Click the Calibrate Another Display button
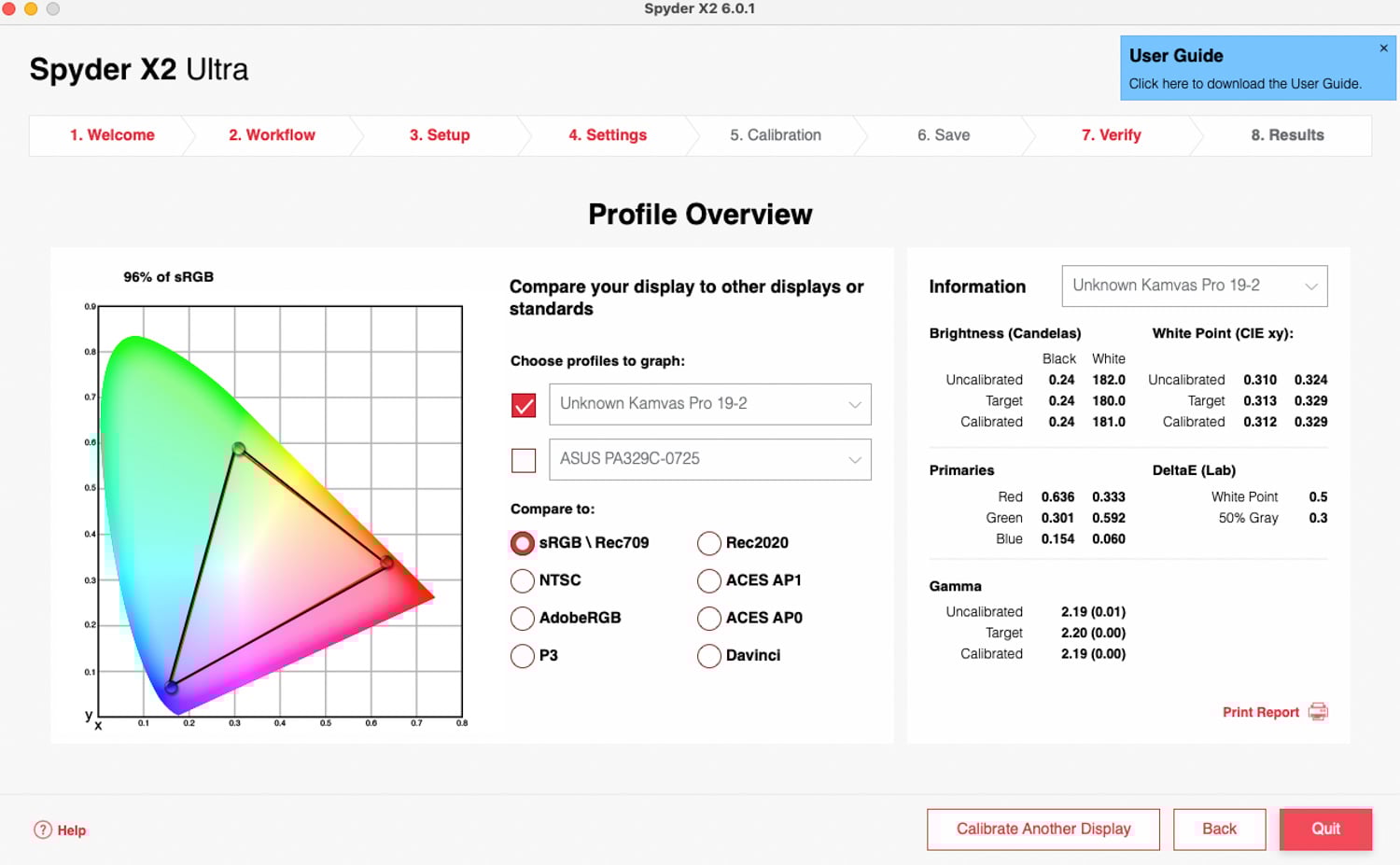This screenshot has height=865, width=1400. (1043, 829)
